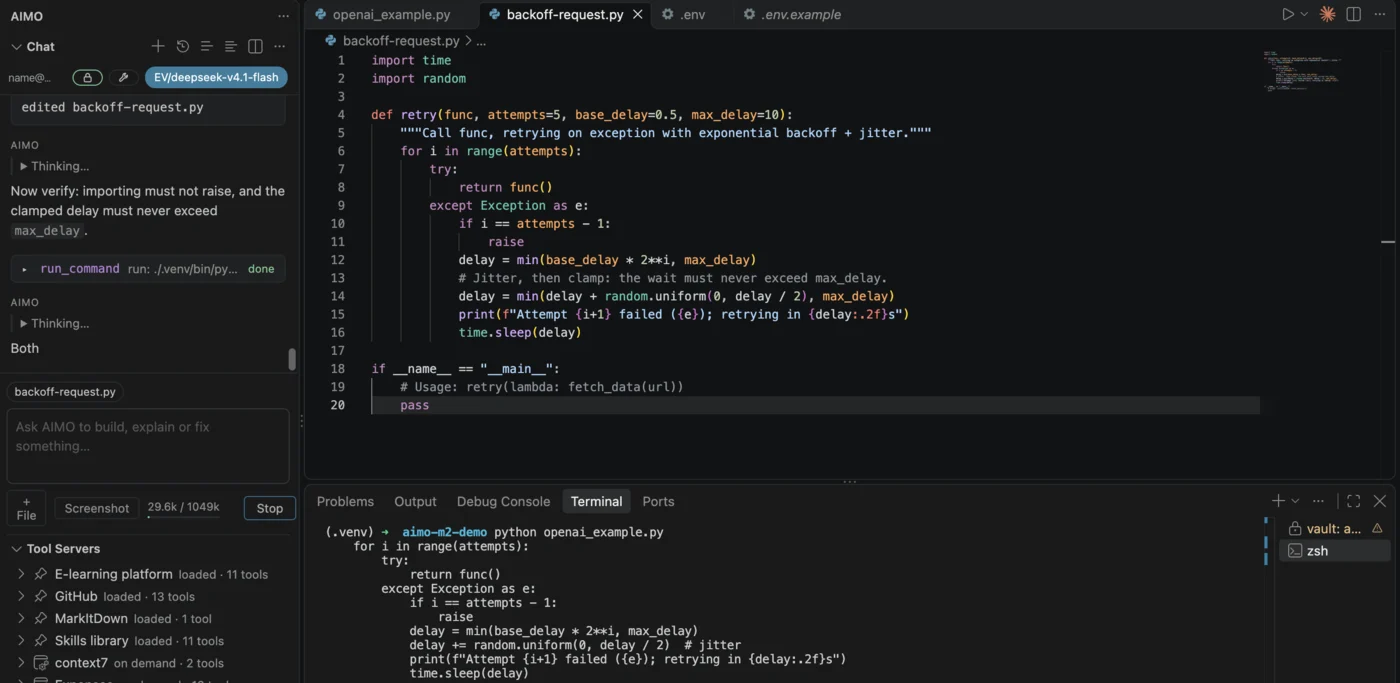Expand the run_command result row

point(148,269)
